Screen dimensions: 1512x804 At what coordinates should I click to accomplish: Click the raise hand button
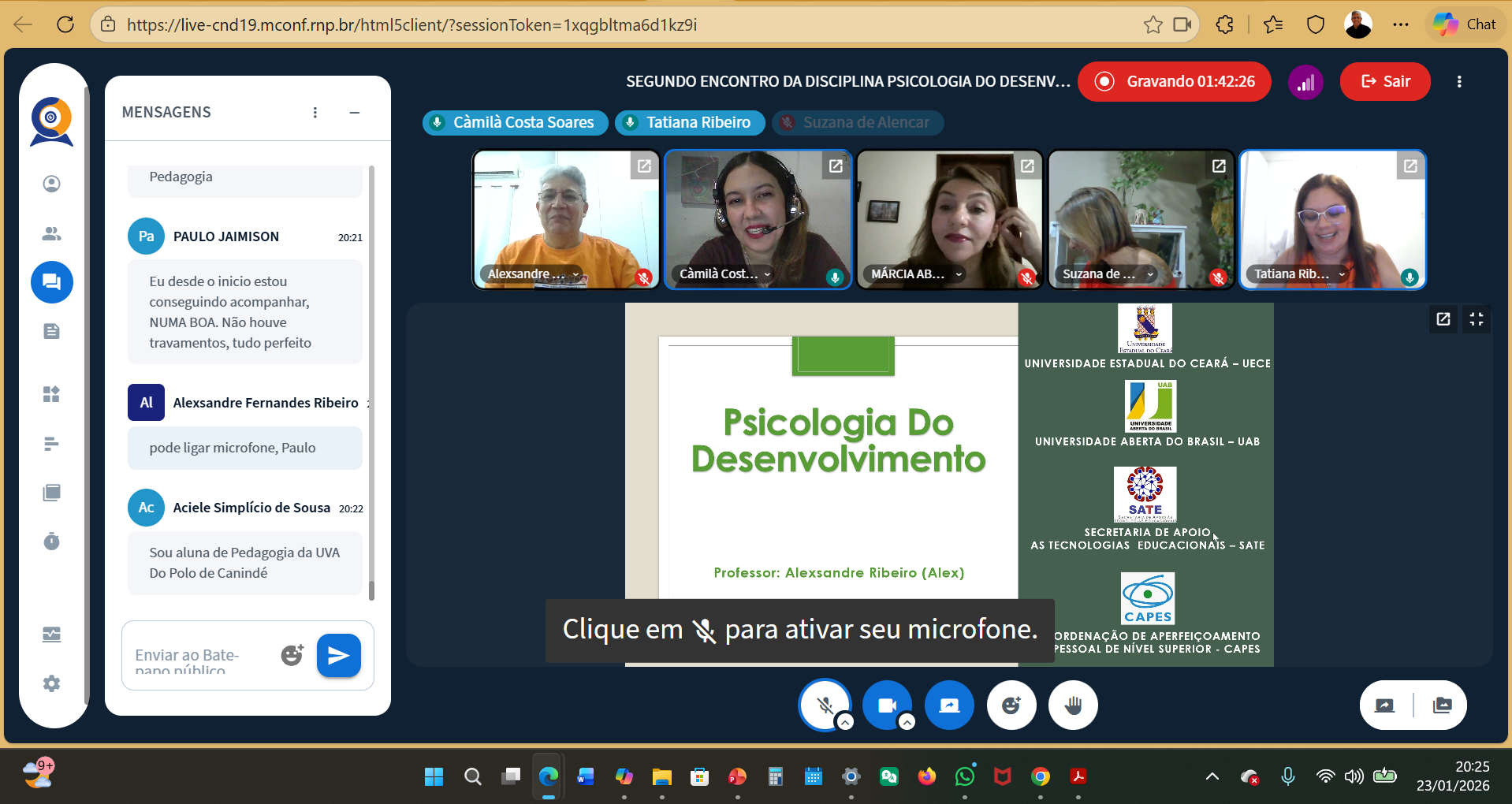[x=1073, y=705]
